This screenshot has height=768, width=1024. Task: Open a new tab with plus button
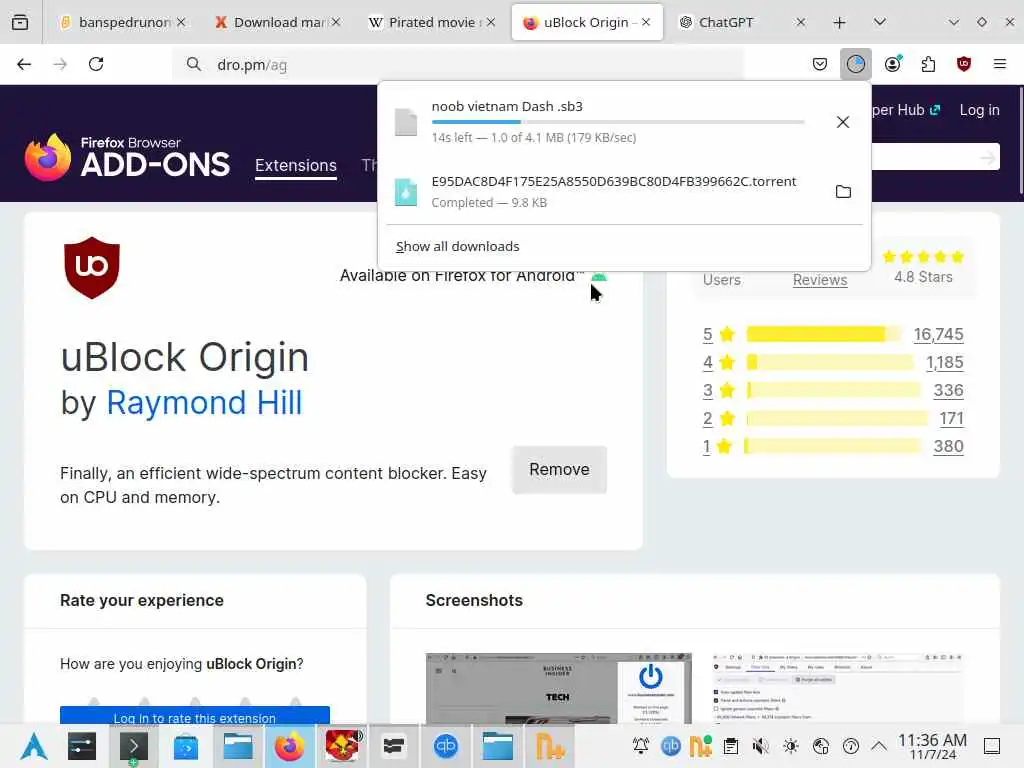coord(840,23)
